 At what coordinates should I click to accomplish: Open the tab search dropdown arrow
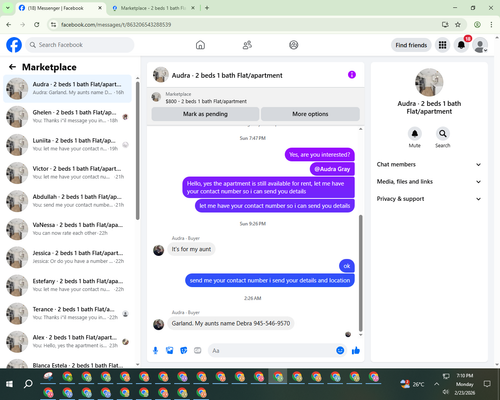click(x=8, y=8)
